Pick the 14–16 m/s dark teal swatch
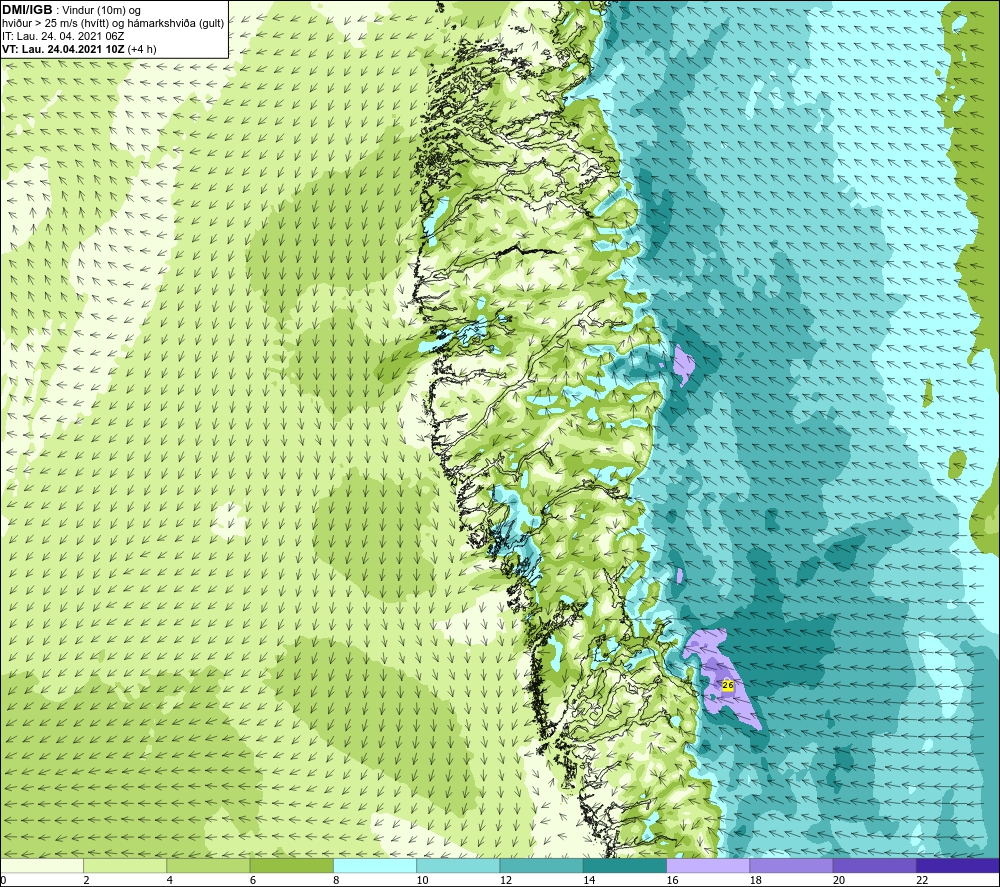This screenshot has width=1000, height=887. (625, 865)
